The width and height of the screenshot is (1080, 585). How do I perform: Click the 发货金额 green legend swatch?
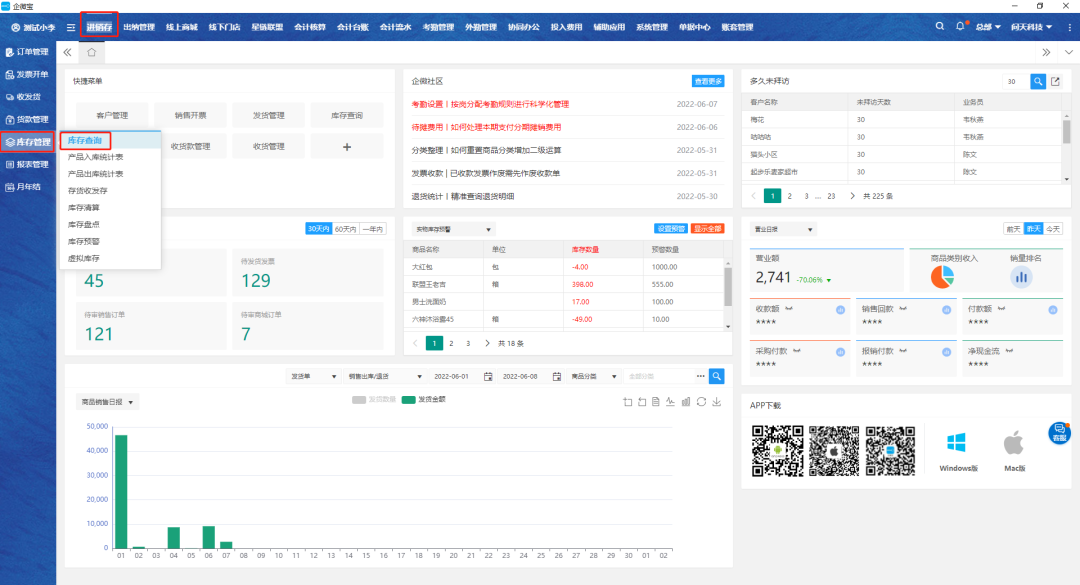tap(408, 399)
